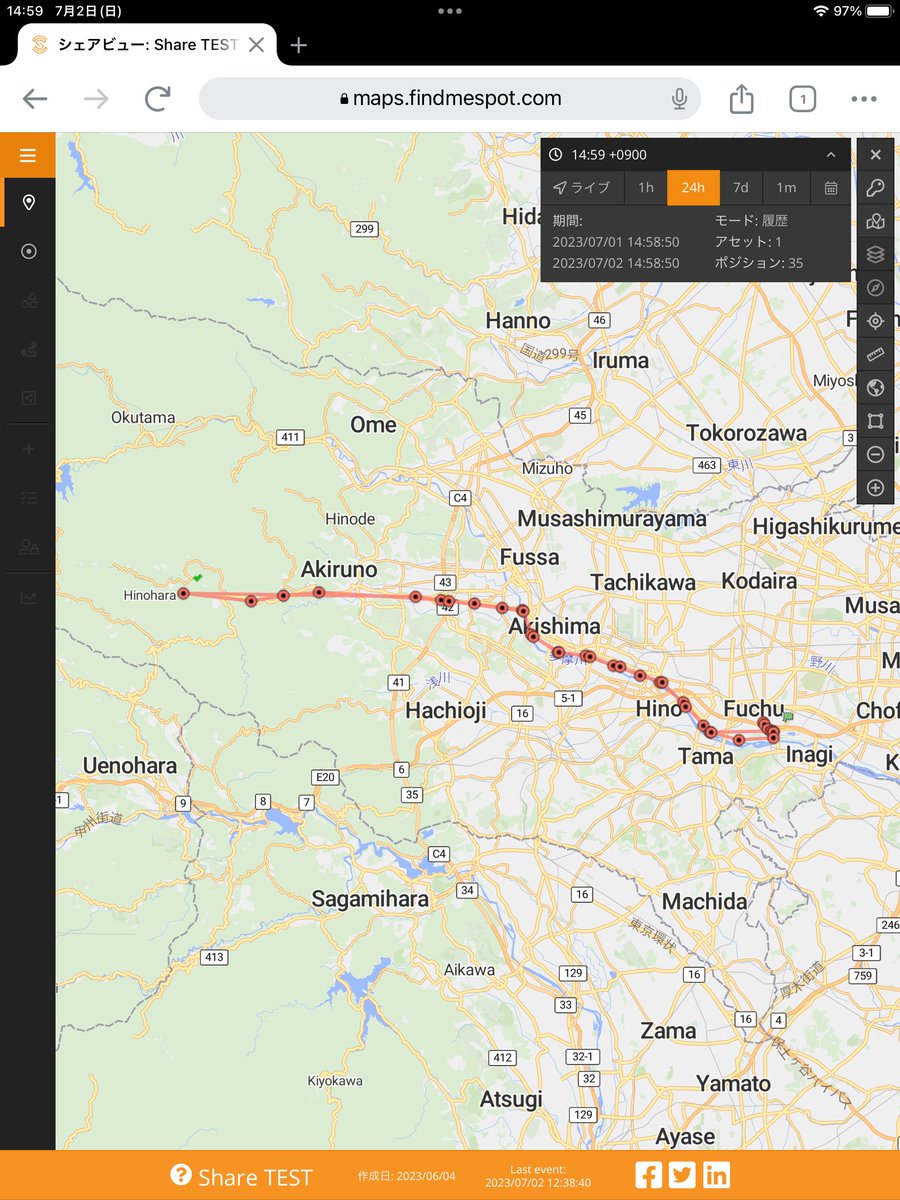This screenshot has height=1200, width=900.
Task: Select the map pin sidebar icon
Action: (28, 203)
